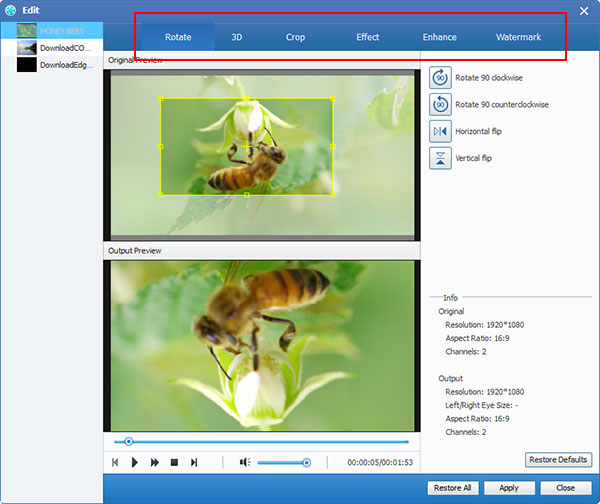600x504 pixels.
Task: Click the Rotate 90 clockwise icon
Action: (440, 78)
